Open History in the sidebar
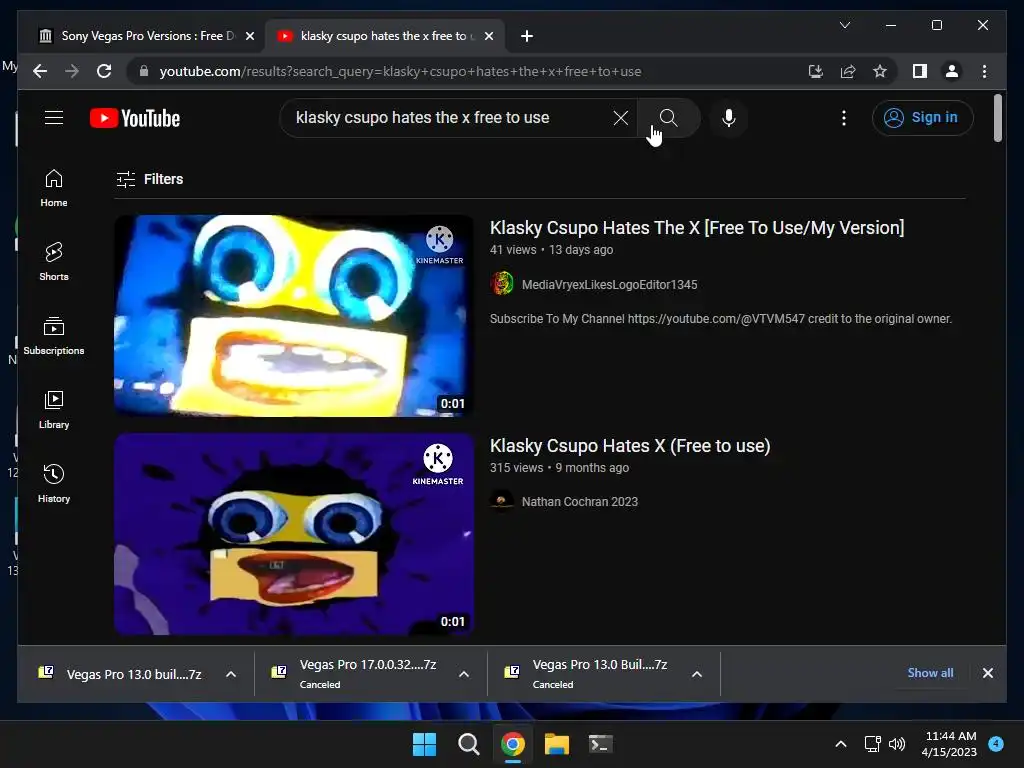This screenshot has width=1024, height=768. click(x=54, y=483)
